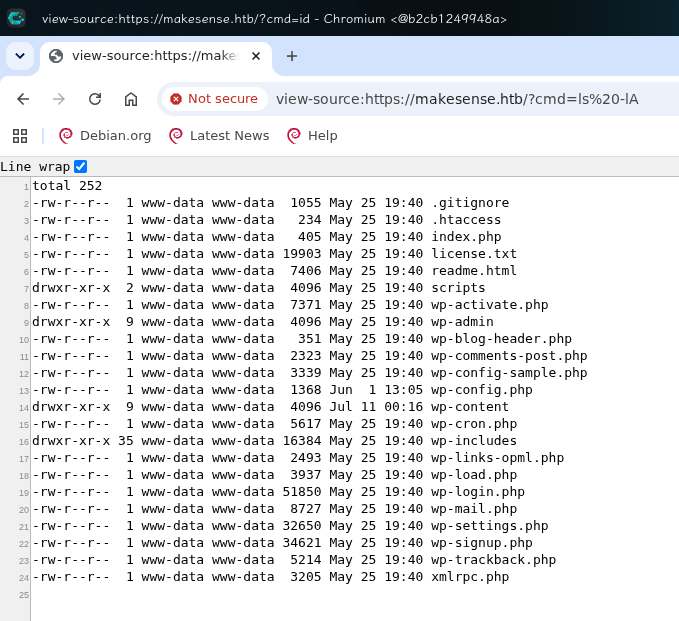Image resolution: width=679 pixels, height=621 pixels.
Task: Uncheck the Line wrap checkbox
Action: pos(81,166)
